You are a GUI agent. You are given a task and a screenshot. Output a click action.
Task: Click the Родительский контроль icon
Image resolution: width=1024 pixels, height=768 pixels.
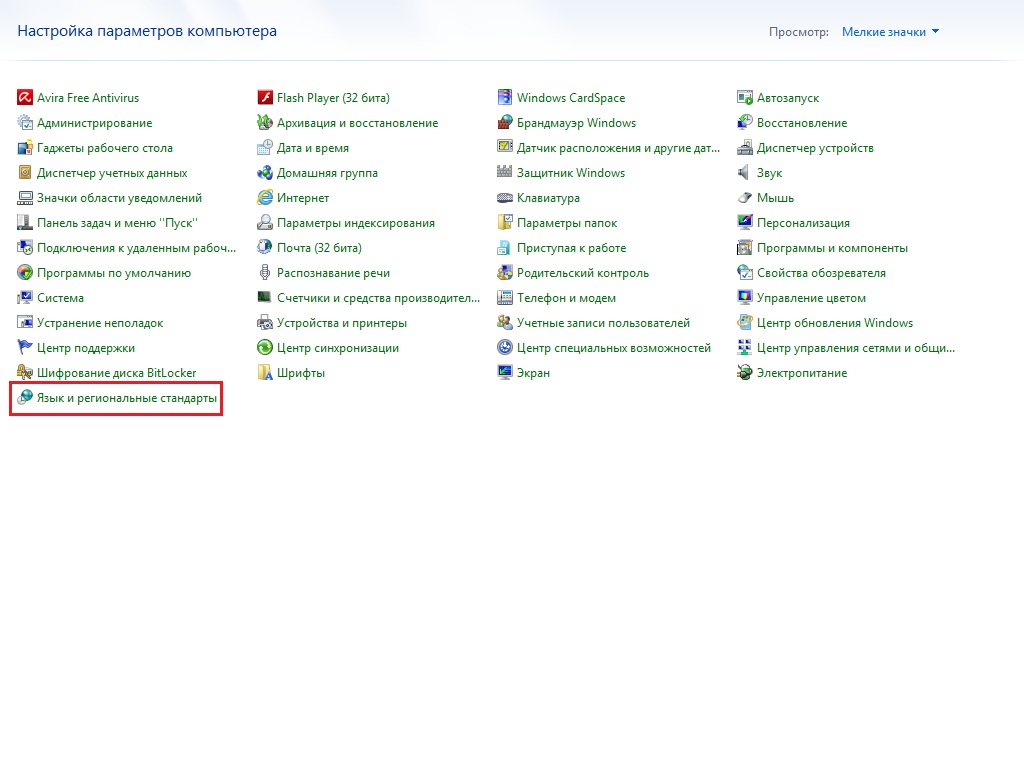tap(505, 273)
